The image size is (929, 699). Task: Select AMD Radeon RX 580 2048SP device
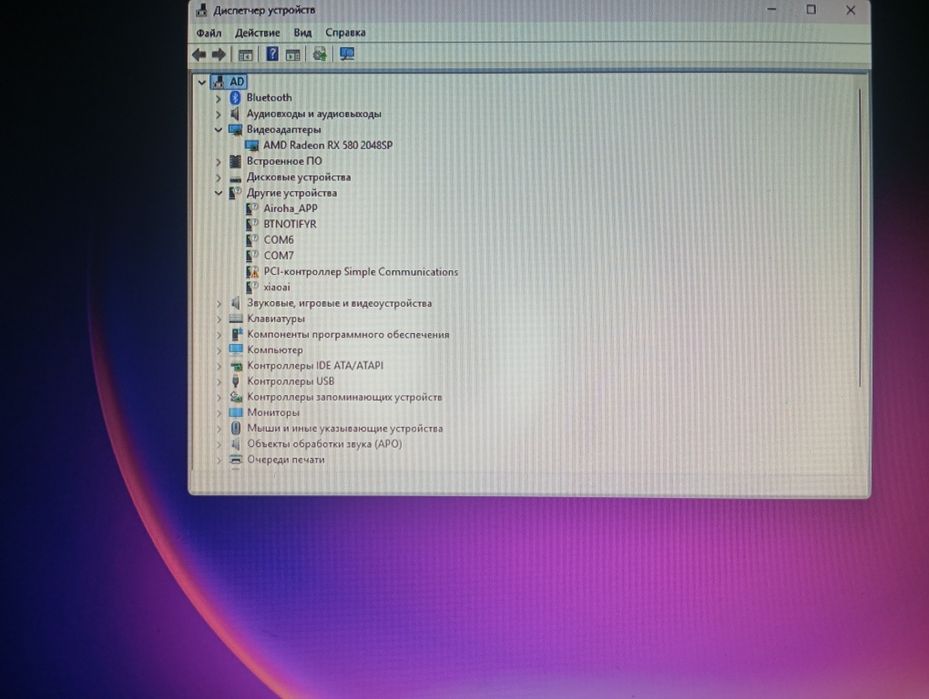click(328, 145)
